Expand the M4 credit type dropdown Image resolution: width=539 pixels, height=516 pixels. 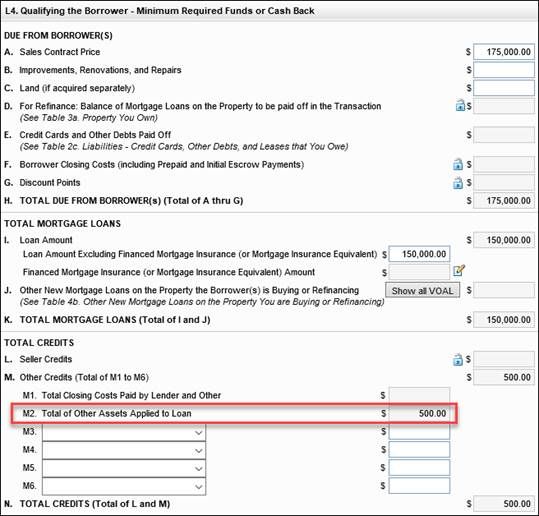124,450
